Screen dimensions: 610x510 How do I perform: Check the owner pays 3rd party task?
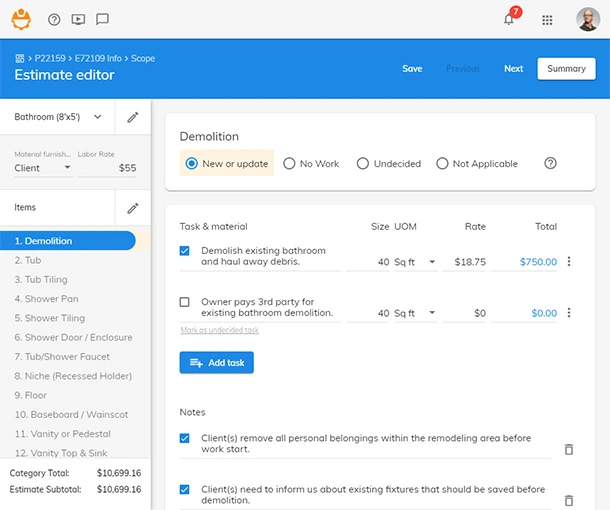185,302
